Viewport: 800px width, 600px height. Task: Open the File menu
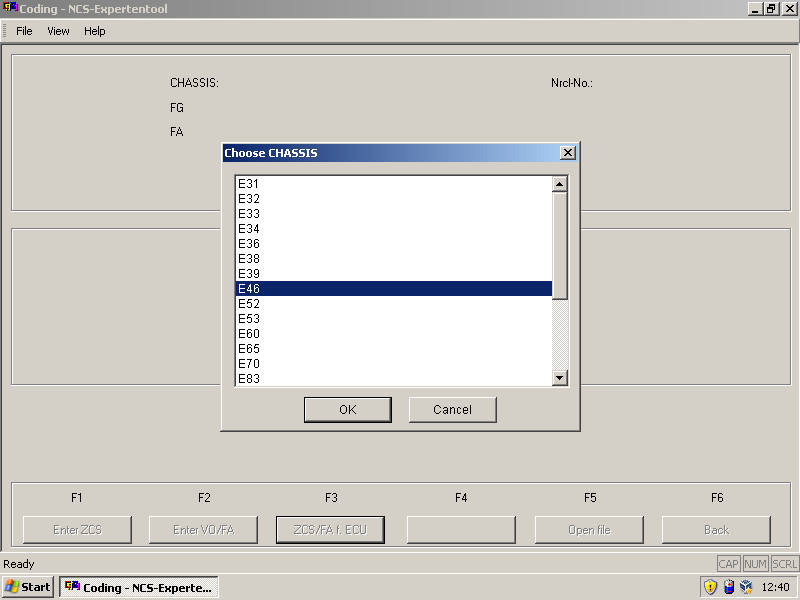click(x=24, y=31)
